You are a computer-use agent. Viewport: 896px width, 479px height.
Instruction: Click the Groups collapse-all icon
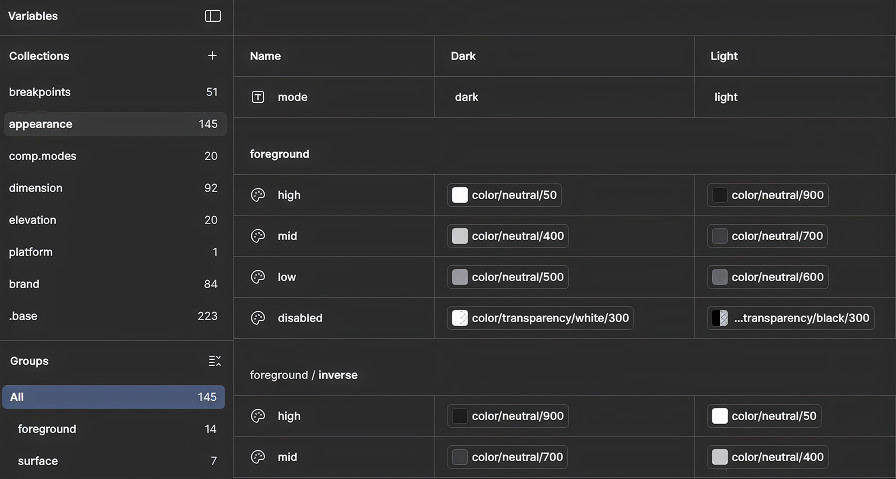(x=214, y=361)
